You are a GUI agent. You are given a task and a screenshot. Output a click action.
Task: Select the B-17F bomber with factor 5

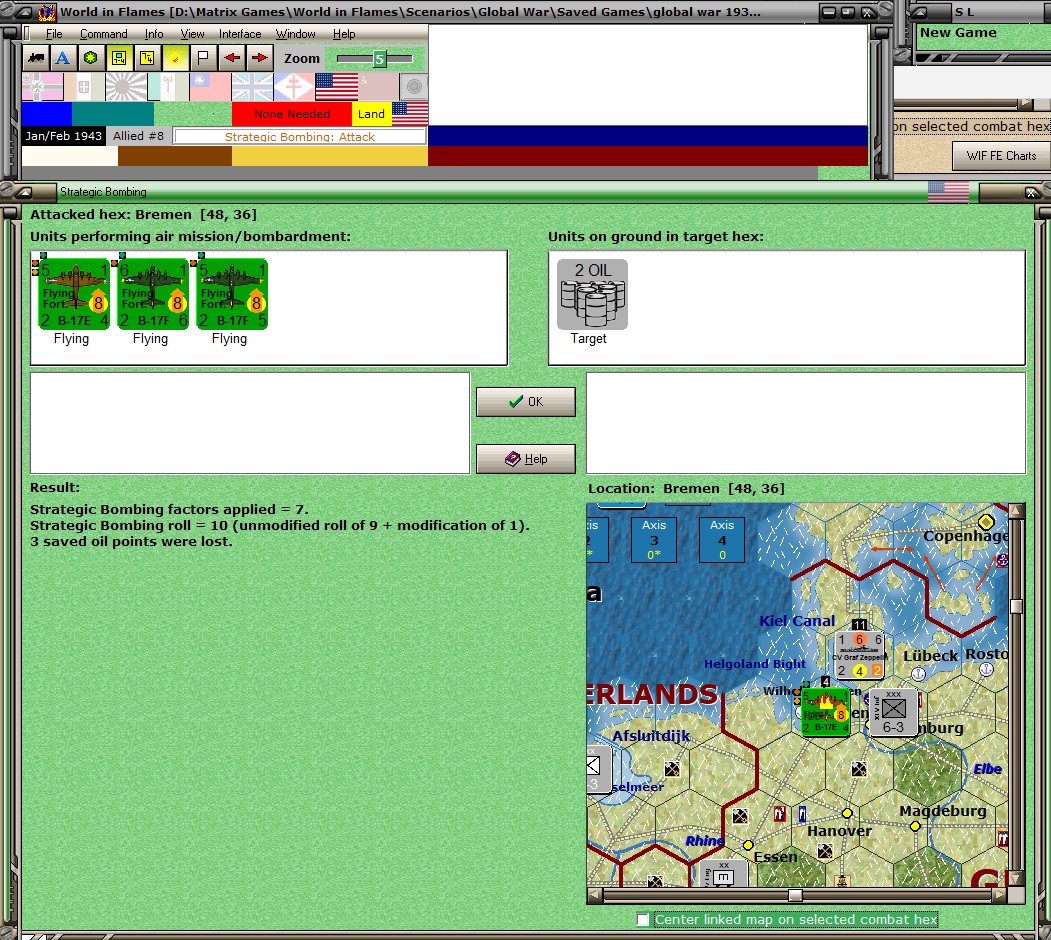[x=232, y=294]
